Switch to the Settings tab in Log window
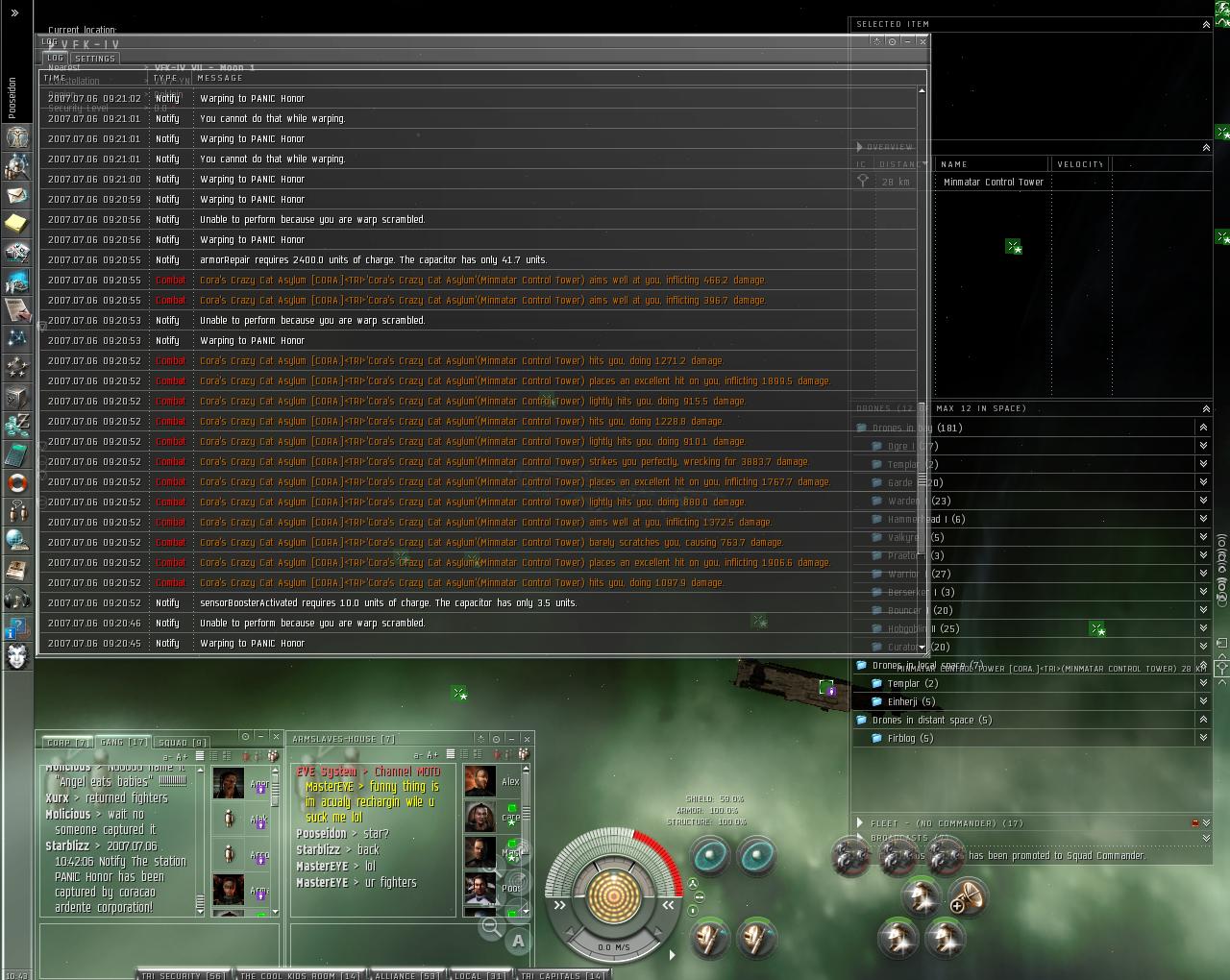 94,59
